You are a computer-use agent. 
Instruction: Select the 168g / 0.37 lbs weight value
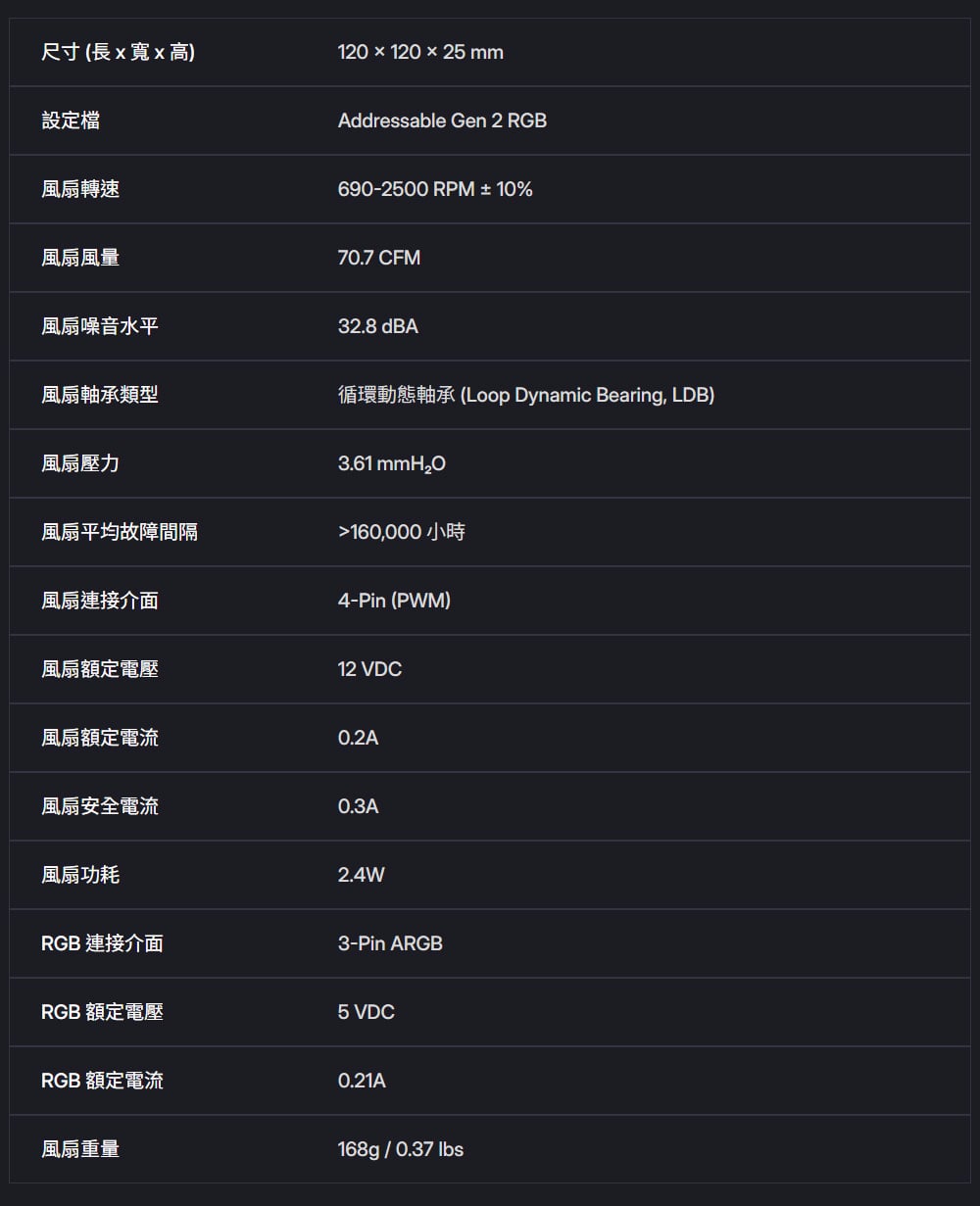pos(400,1149)
